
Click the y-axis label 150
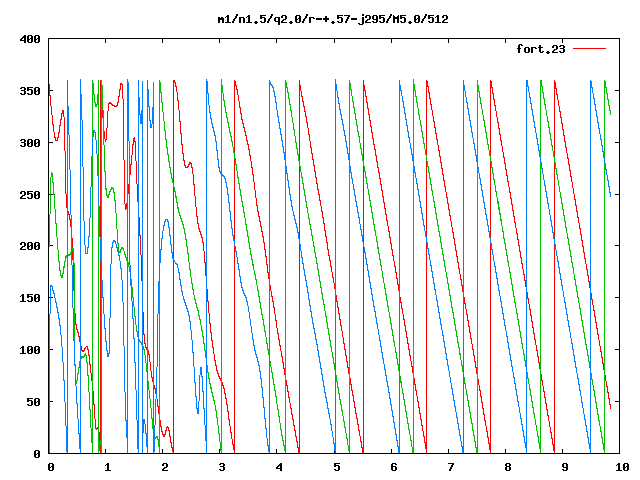[x=30, y=298]
